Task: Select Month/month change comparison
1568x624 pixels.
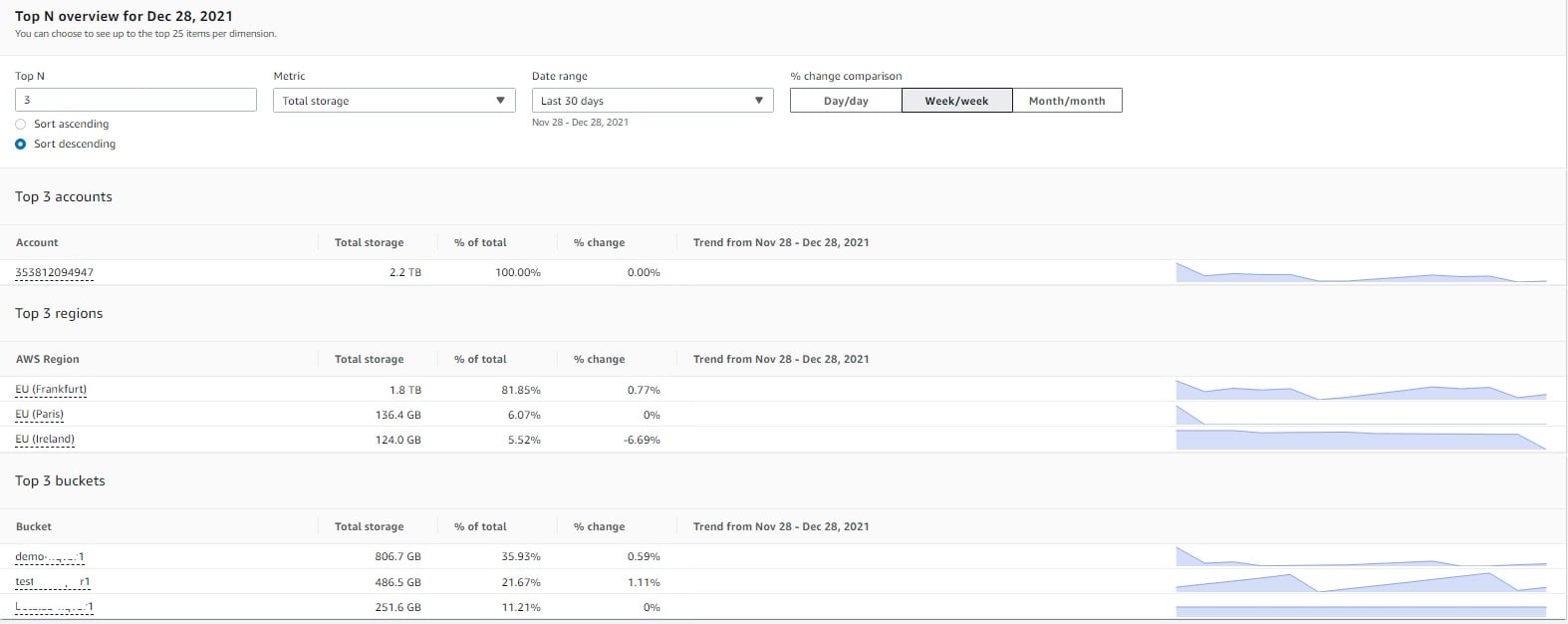Action: point(1066,101)
